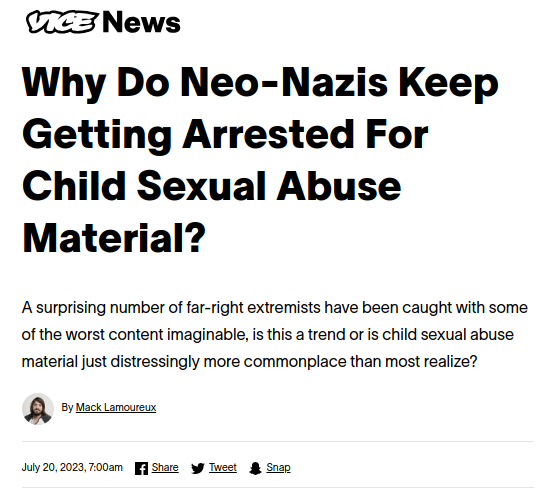Follow the Snap link text
Screen dimensions: 550x501
[278, 467]
